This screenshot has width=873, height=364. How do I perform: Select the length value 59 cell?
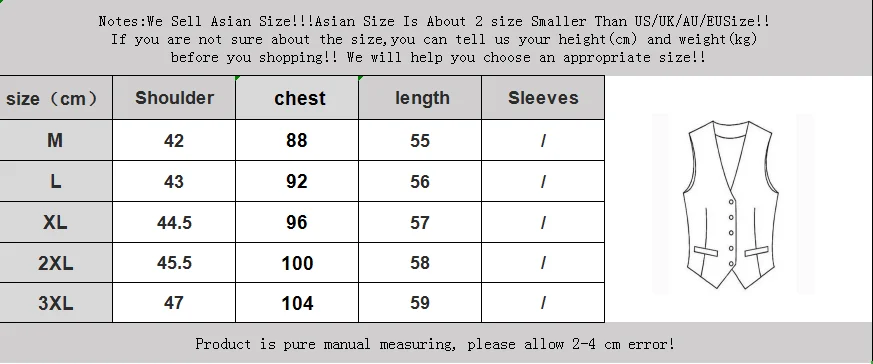coord(420,303)
